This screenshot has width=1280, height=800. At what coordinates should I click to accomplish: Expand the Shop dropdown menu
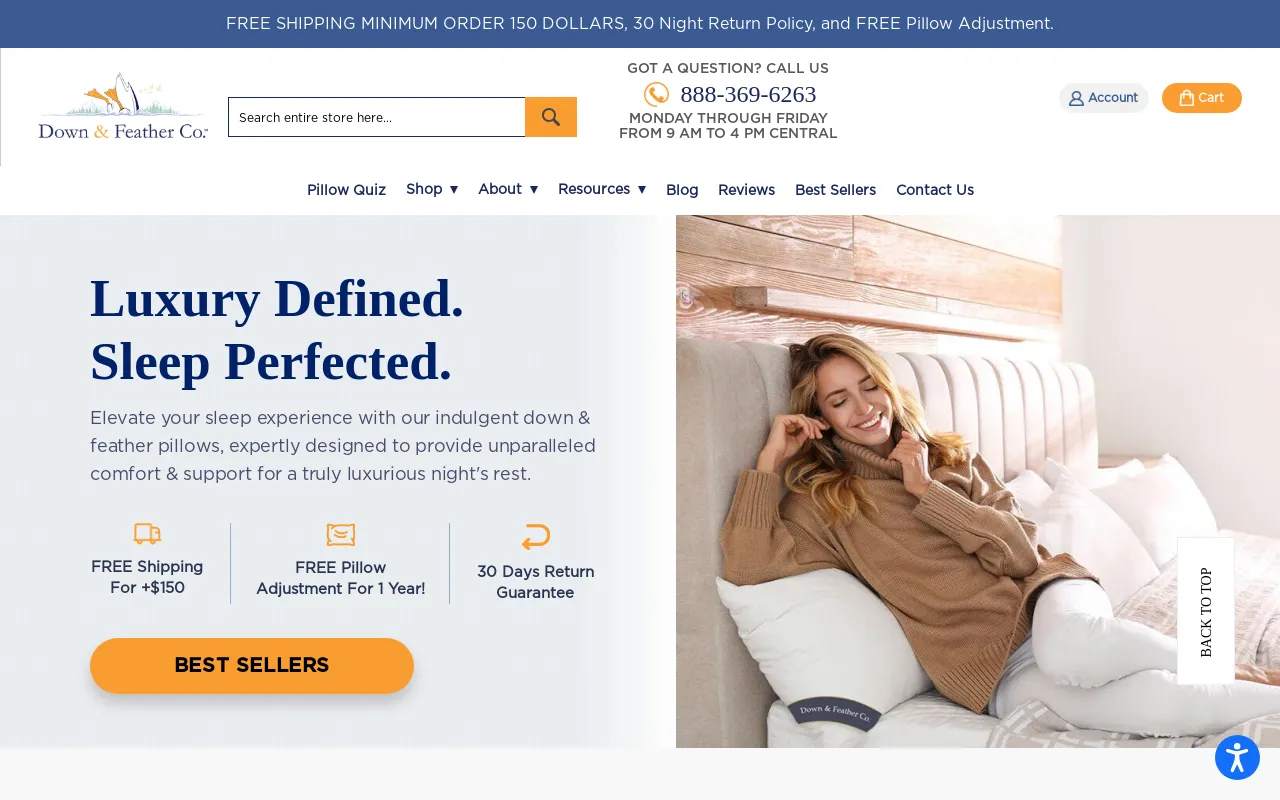click(x=432, y=189)
